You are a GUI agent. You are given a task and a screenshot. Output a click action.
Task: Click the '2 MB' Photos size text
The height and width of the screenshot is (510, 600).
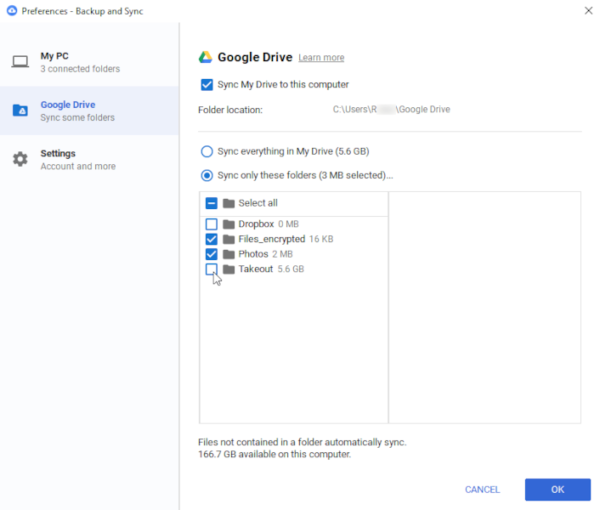[282, 254]
